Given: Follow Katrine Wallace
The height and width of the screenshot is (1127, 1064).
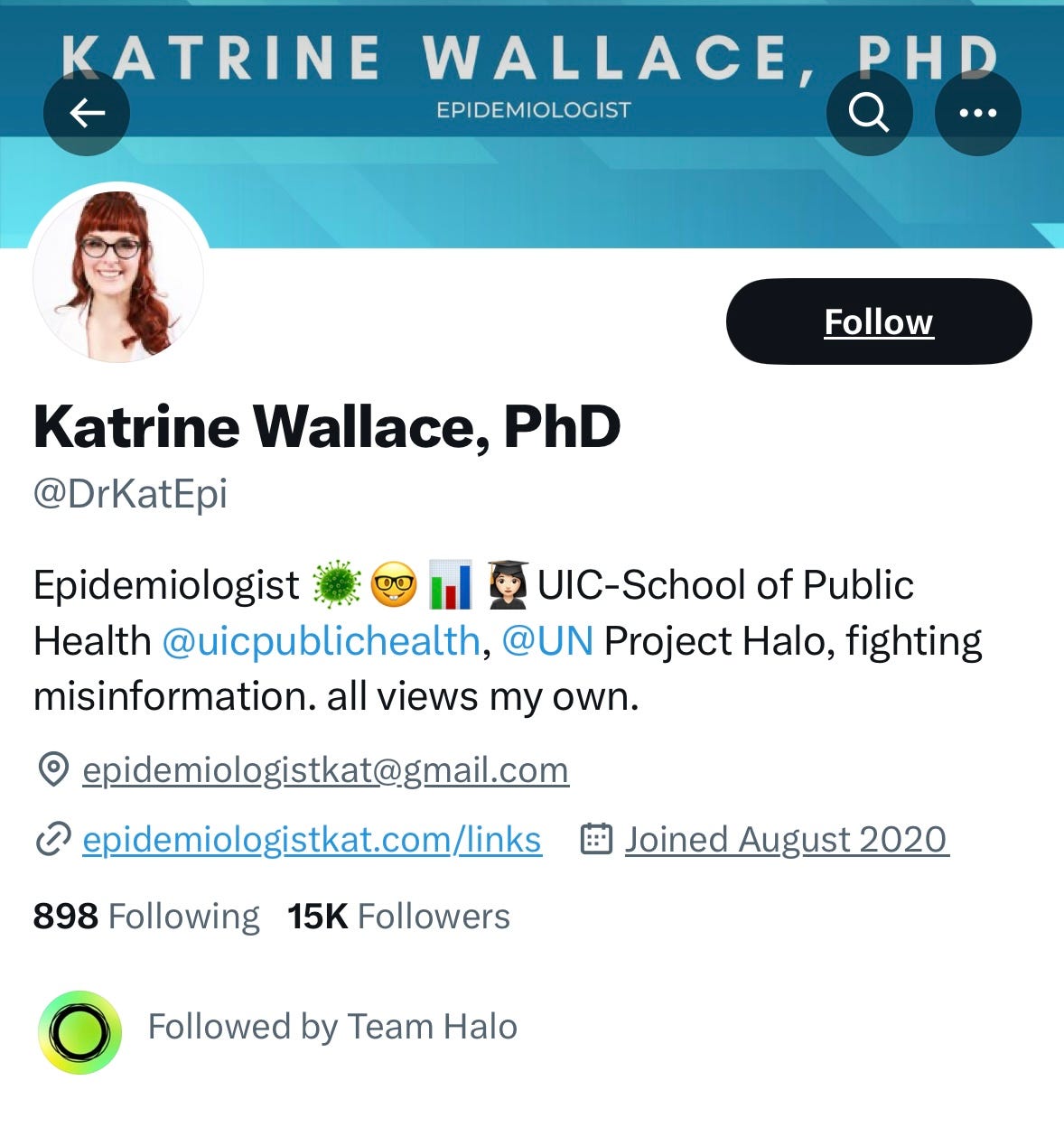Looking at the screenshot, I should pos(879,321).
